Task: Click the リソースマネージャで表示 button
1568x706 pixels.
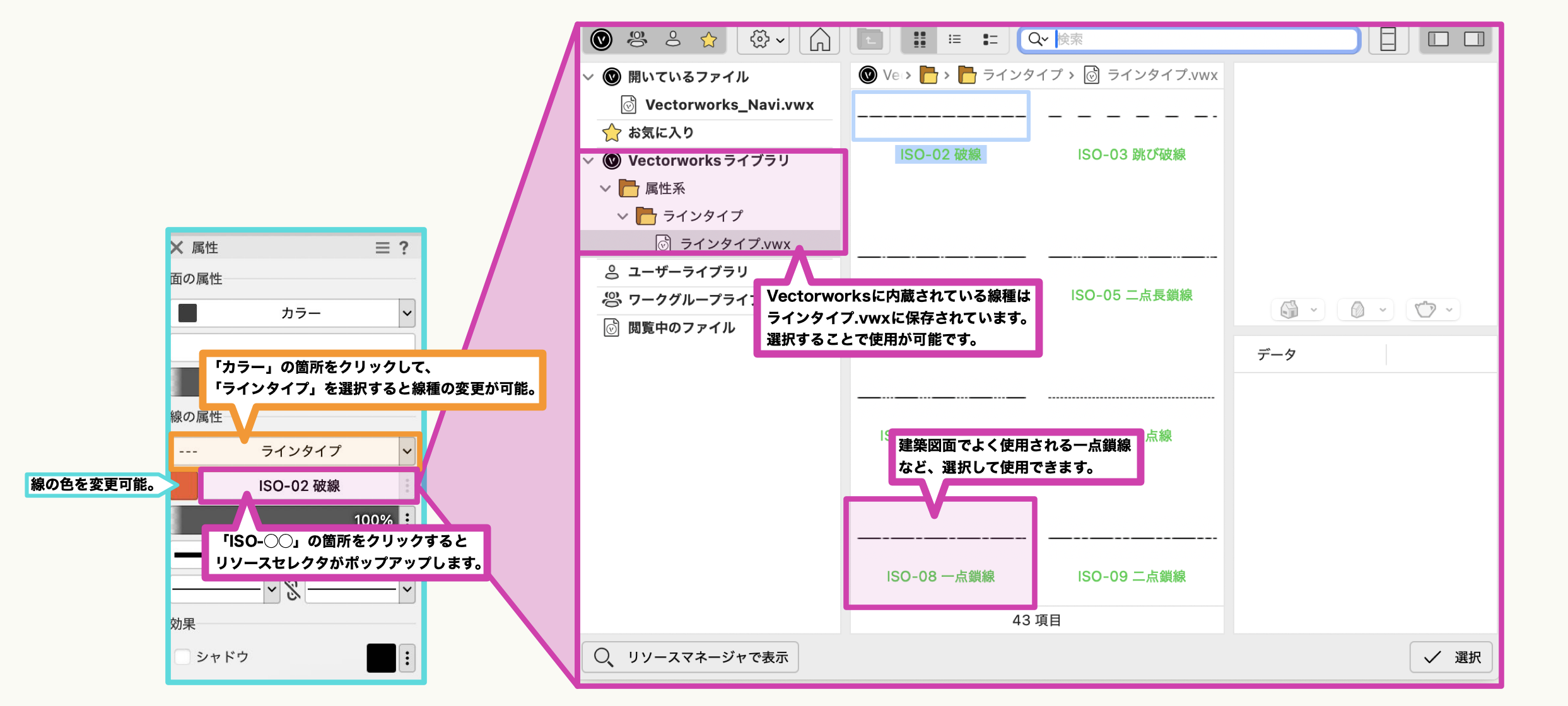Action: pos(691,657)
